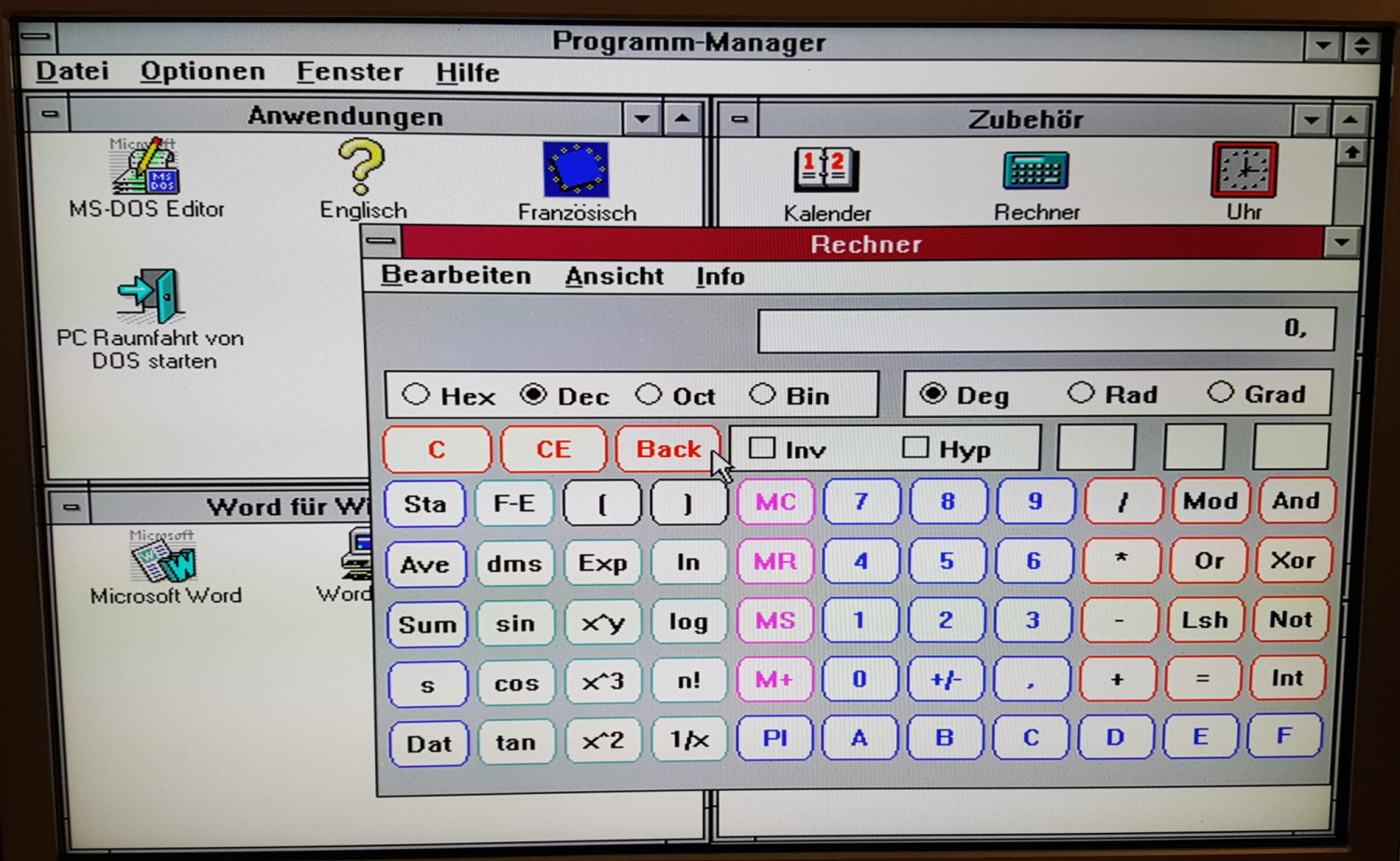Image resolution: width=1400 pixels, height=861 pixels.
Task: Open the Datei menu
Action: pos(72,71)
